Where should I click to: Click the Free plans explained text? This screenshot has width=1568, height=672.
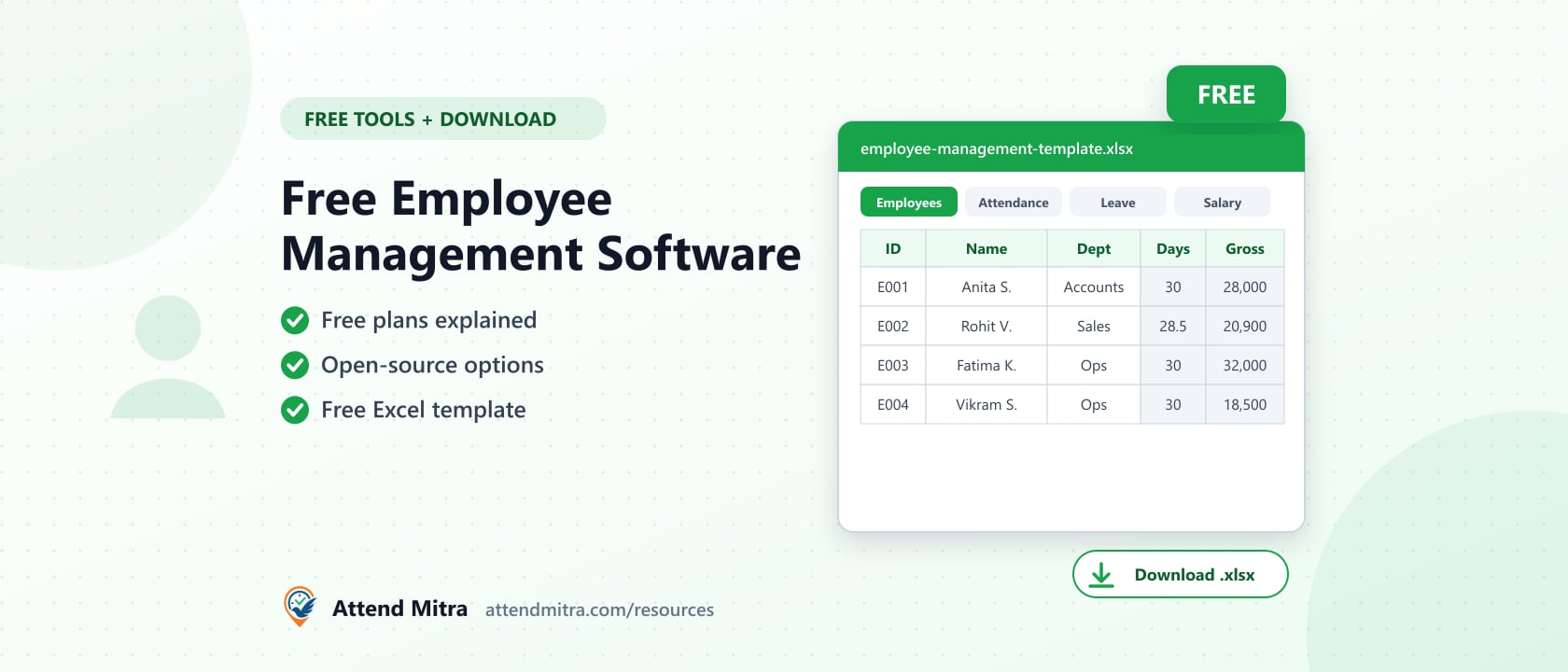click(x=429, y=320)
